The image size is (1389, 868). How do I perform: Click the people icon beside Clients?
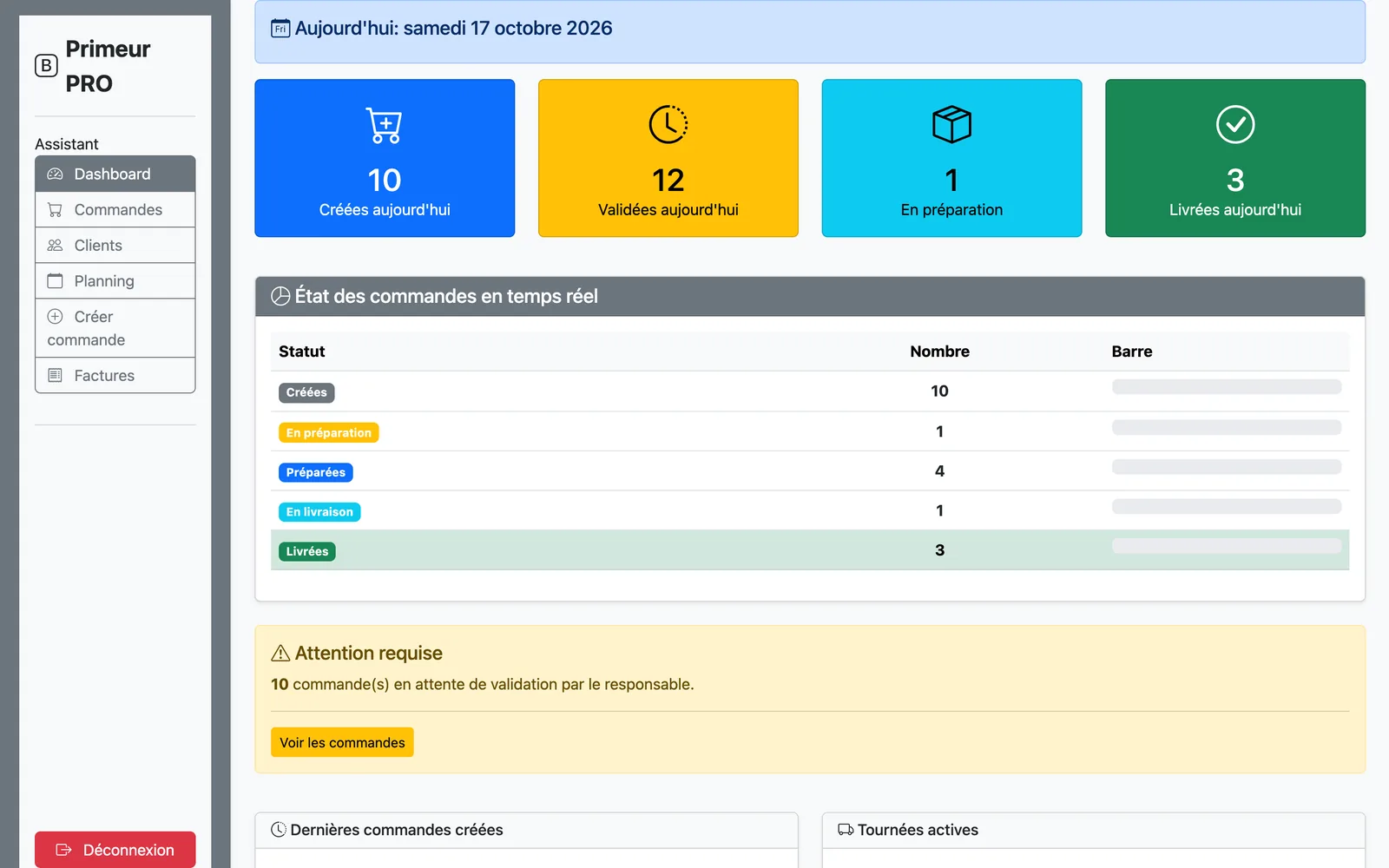pyautogui.click(x=55, y=246)
